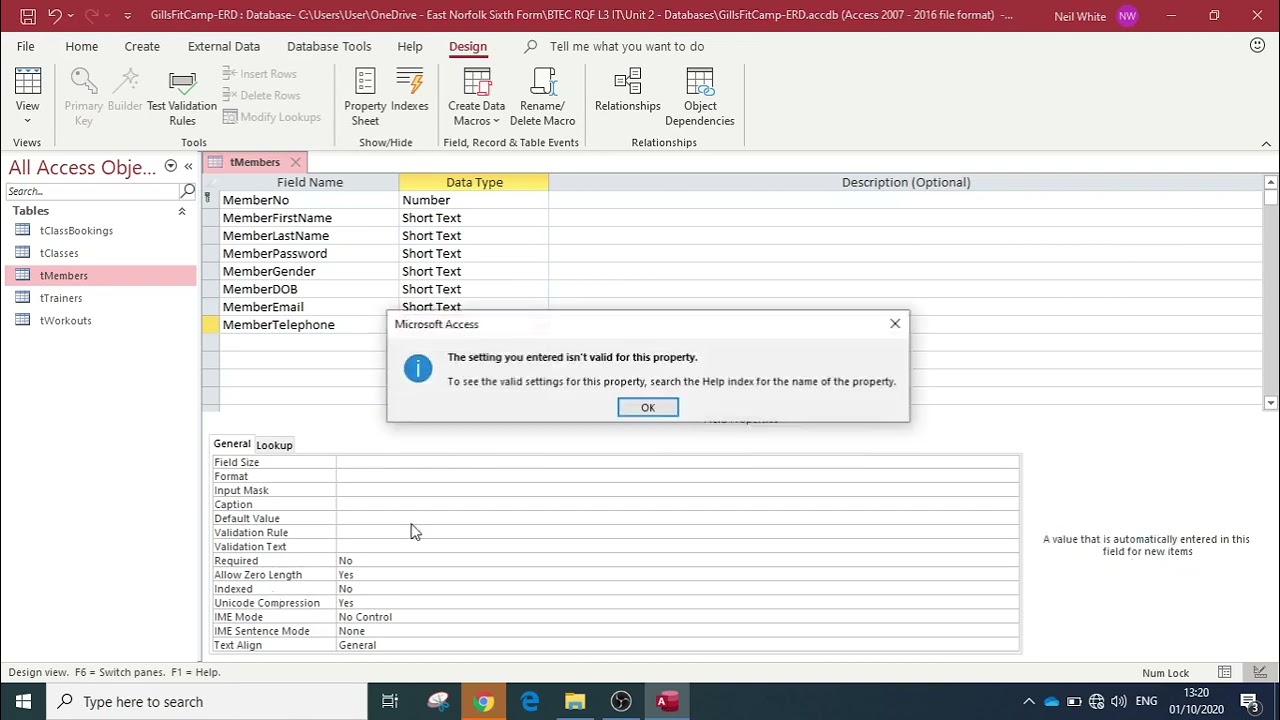Open Customize Quick Access Toolbar dropdown
1280x720 pixels.
(127, 16)
